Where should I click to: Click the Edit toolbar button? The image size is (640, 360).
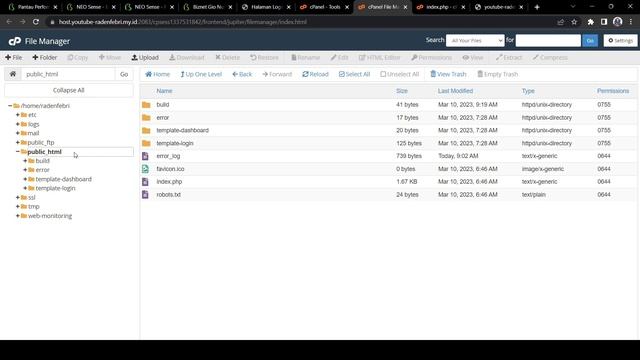point(340,58)
